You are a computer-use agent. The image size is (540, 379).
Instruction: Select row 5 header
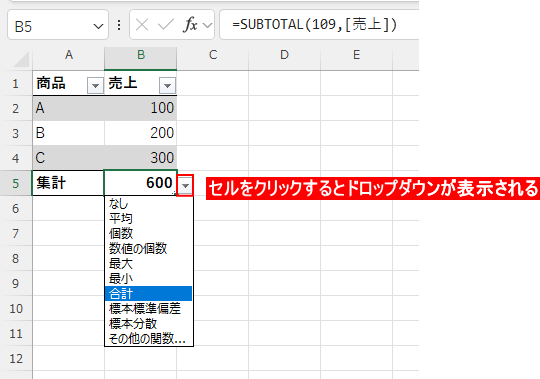(x=16, y=183)
